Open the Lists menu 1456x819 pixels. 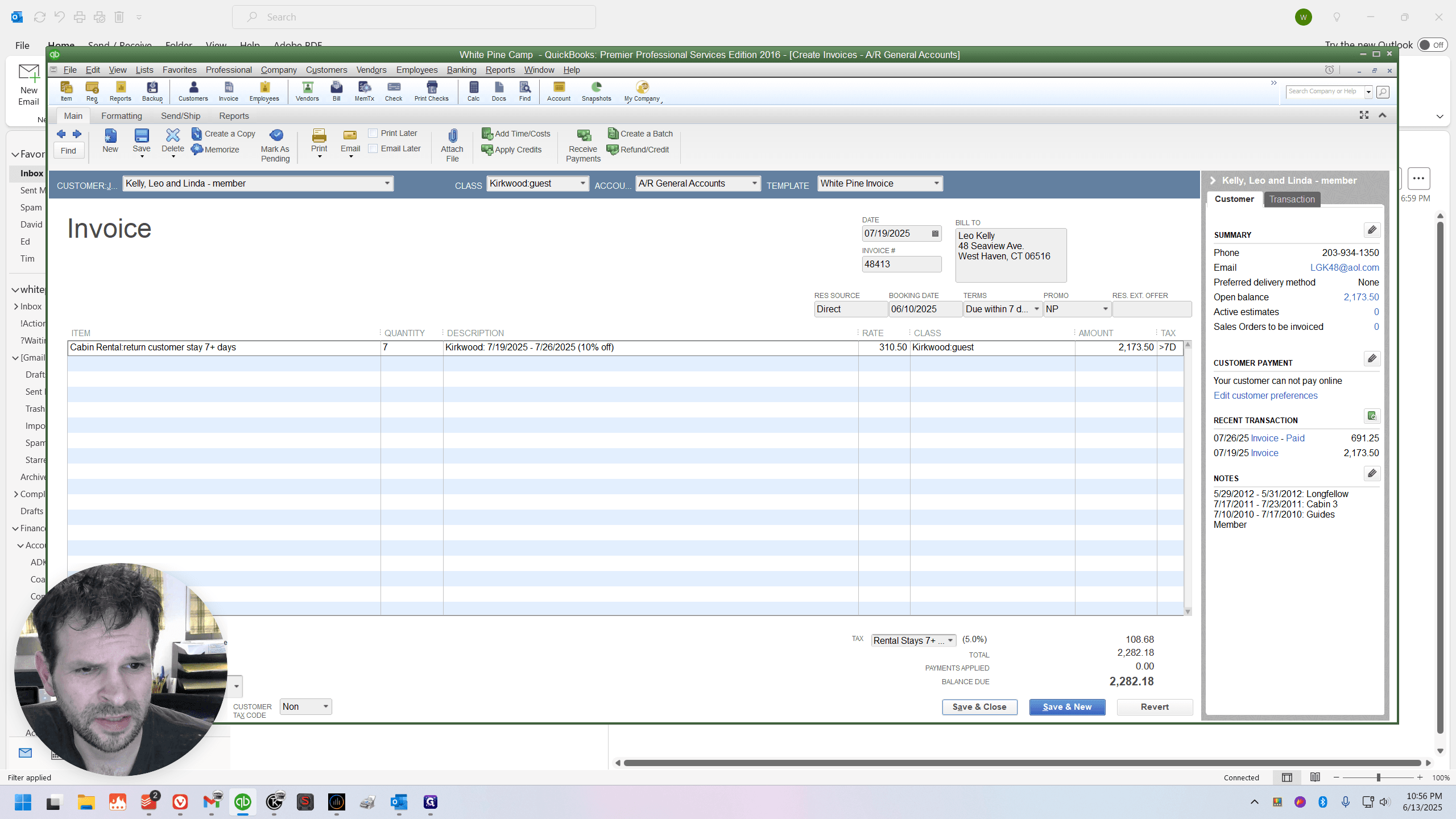[x=144, y=70]
